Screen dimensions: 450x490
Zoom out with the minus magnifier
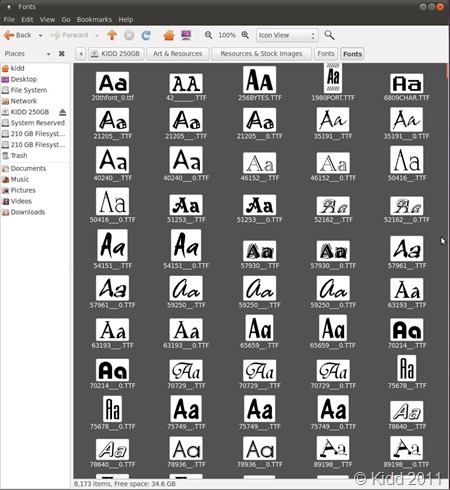[x=209, y=35]
